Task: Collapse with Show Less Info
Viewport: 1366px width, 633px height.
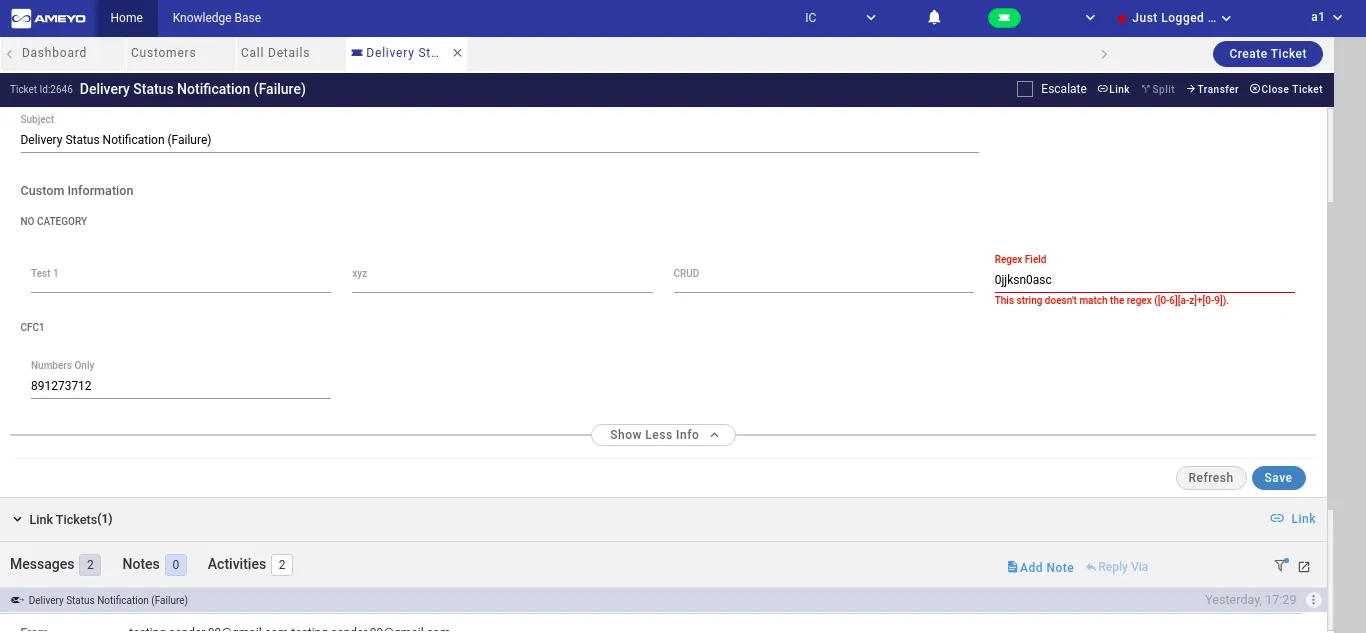Action: coord(664,435)
